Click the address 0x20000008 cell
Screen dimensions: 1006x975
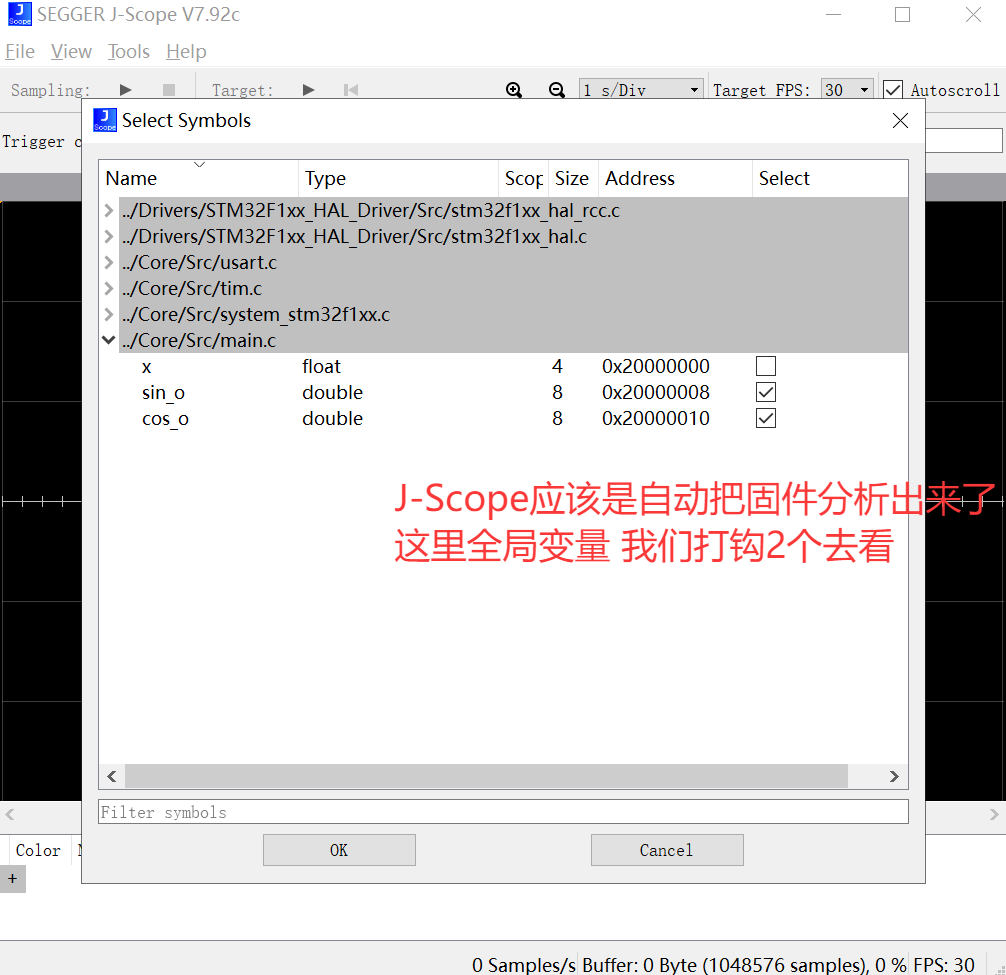656,392
